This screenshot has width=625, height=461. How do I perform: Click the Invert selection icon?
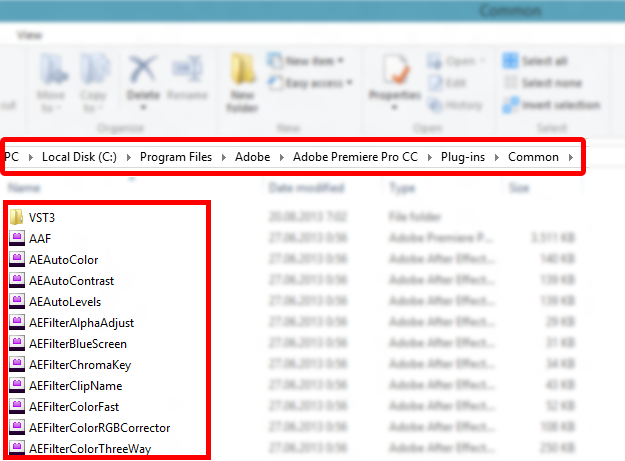tap(510, 105)
